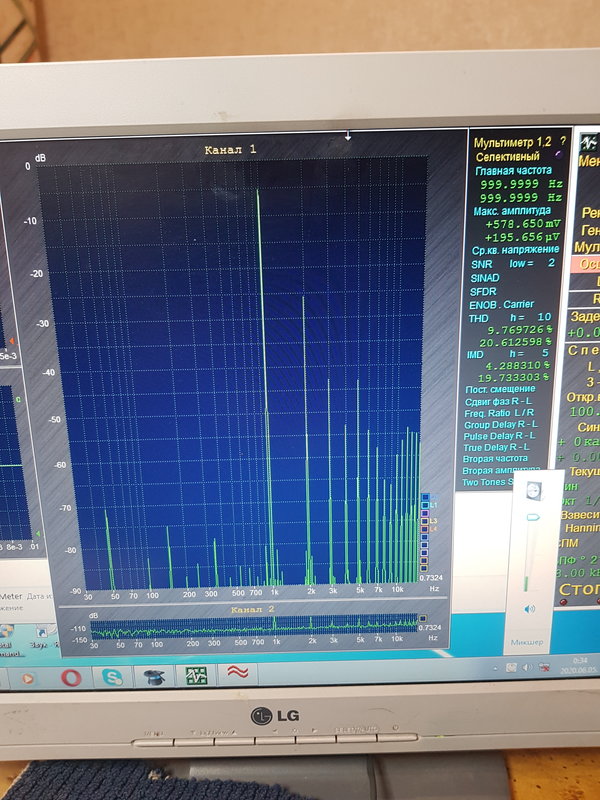Toggle the topmost blue trace marker
The width and height of the screenshot is (600, 800).
[425, 497]
